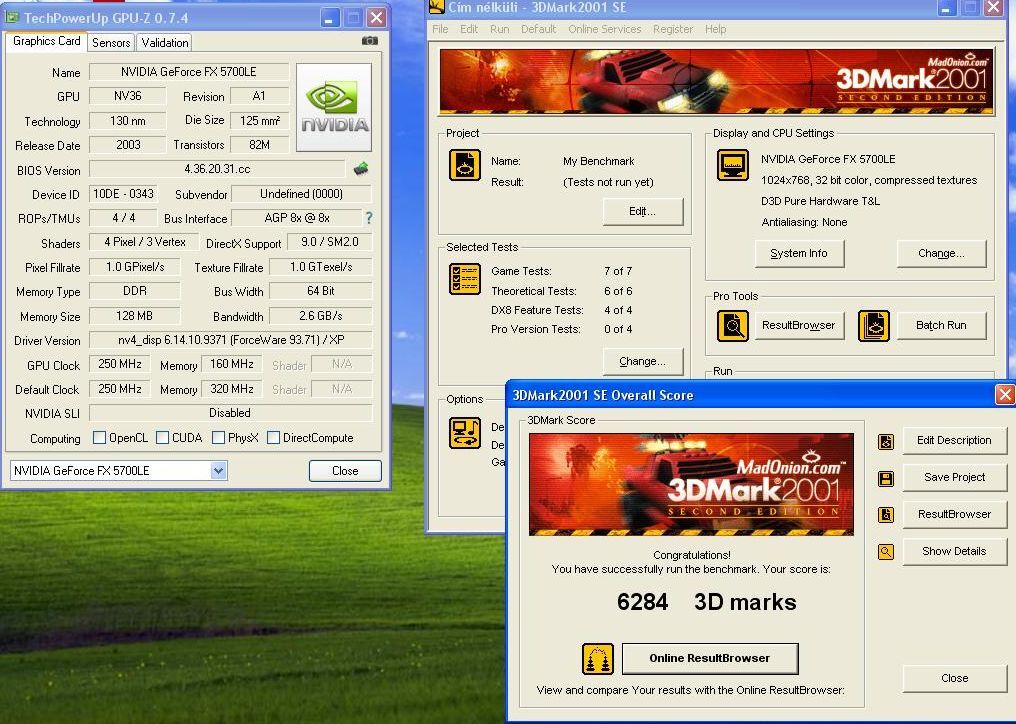Click the 6284 score value
1016x724 pixels.
pyautogui.click(x=642, y=602)
